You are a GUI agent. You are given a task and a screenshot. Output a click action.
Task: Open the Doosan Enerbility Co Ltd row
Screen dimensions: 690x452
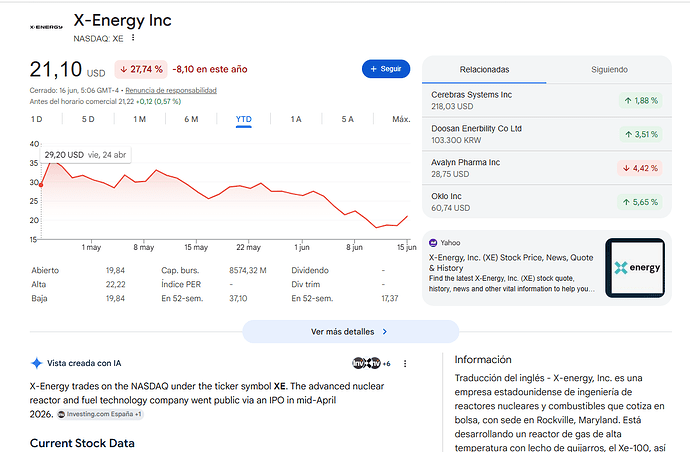(x=547, y=134)
